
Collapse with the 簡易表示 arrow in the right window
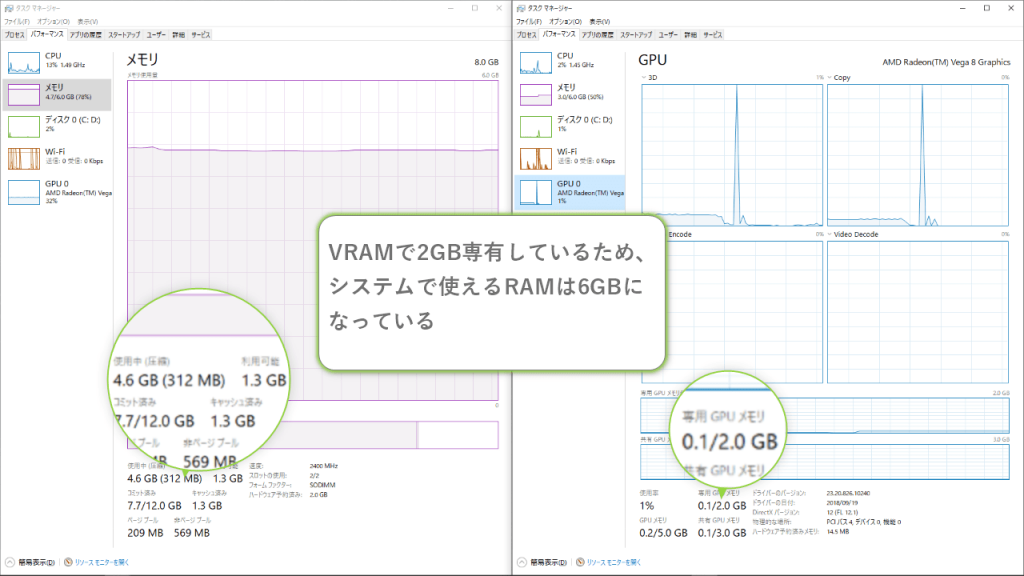tap(522, 562)
